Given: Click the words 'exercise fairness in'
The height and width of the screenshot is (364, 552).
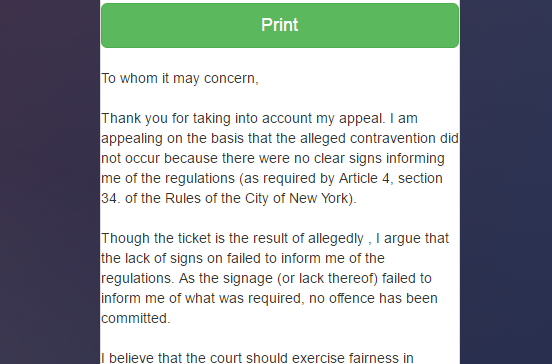Looking at the screenshot, I should [353, 358].
